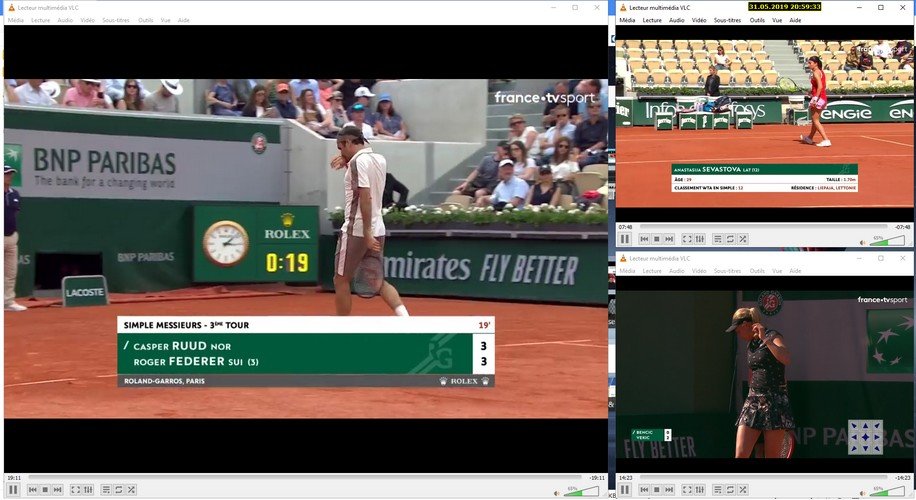This screenshot has height=500, width=916.
Task: Mute audio in the Bencic-Vekic window
Action: click(x=863, y=493)
